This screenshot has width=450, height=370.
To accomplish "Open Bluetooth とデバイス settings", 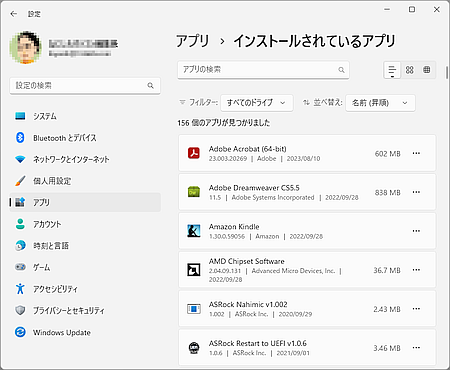I will point(85,138).
